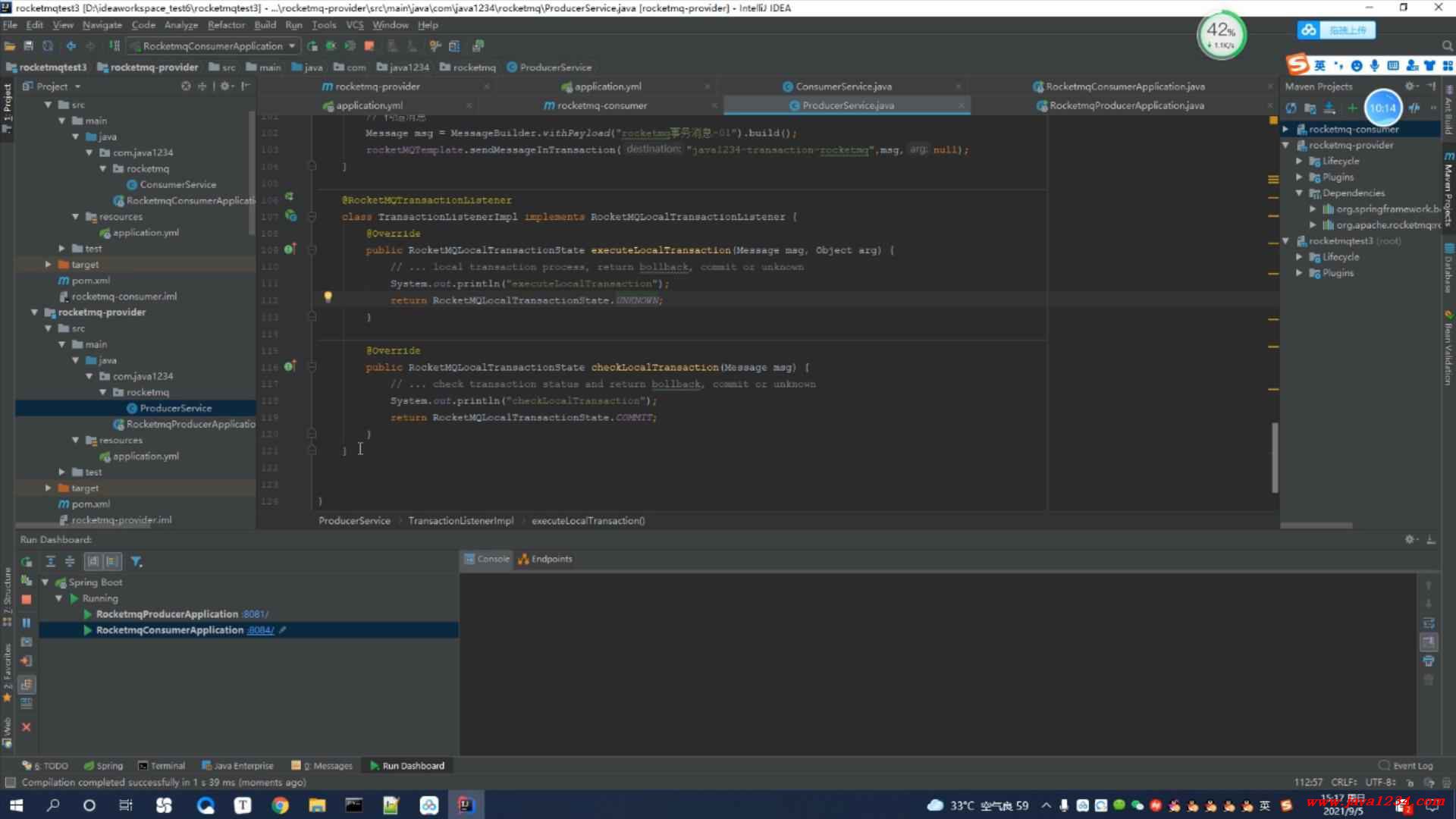The height and width of the screenshot is (819, 1456).
Task: Click the Rerun icon in main toolbar
Action: click(x=312, y=46)
